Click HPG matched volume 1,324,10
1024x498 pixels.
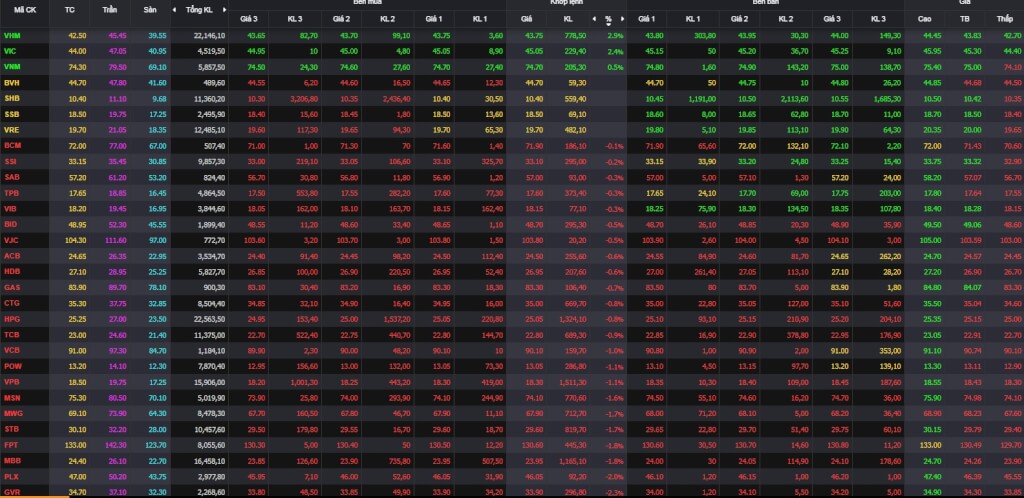coord(573,319)
